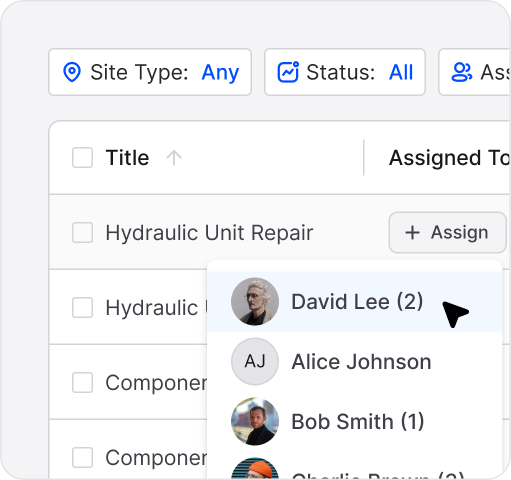Viewport: 511px width, 480px height.
Task: Tick the first Component row checkbox
Action: [82, 382]
